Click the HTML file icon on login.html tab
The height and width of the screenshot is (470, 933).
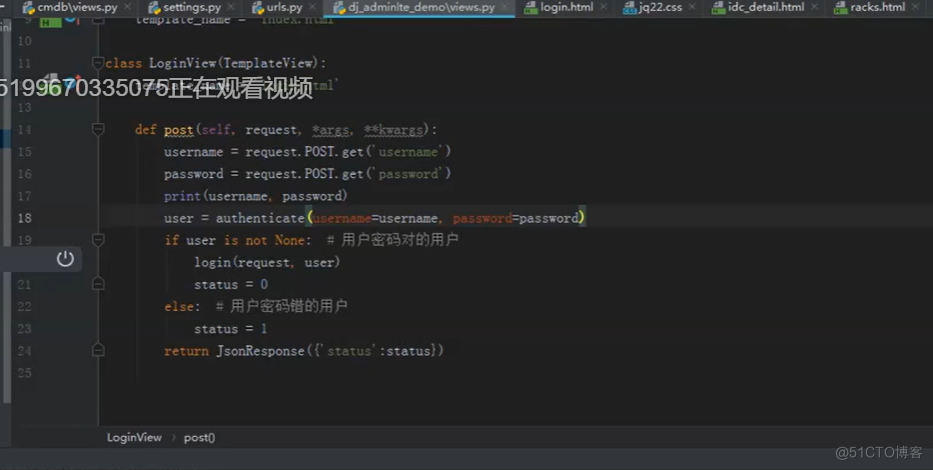coord(531,8)
